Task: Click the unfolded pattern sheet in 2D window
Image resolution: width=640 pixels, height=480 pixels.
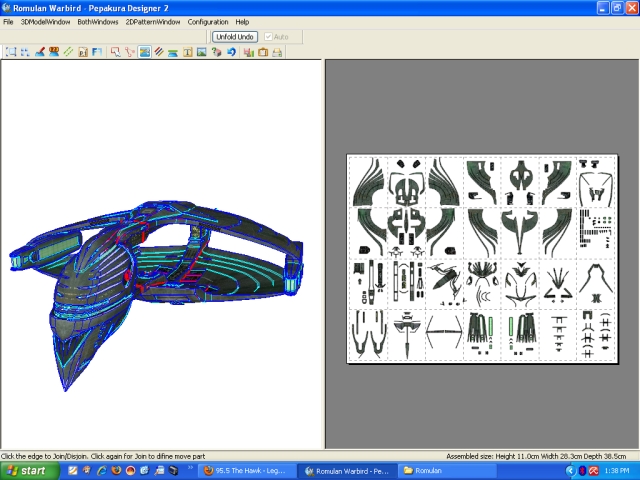Action: click(482, 259)
